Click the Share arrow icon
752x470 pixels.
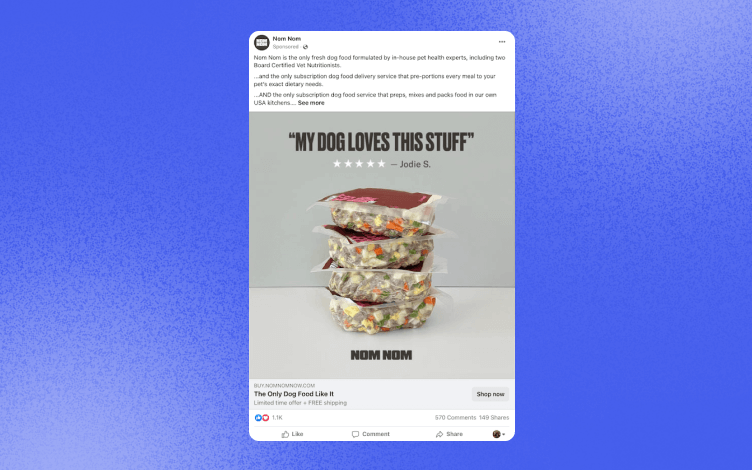(439, 434)
